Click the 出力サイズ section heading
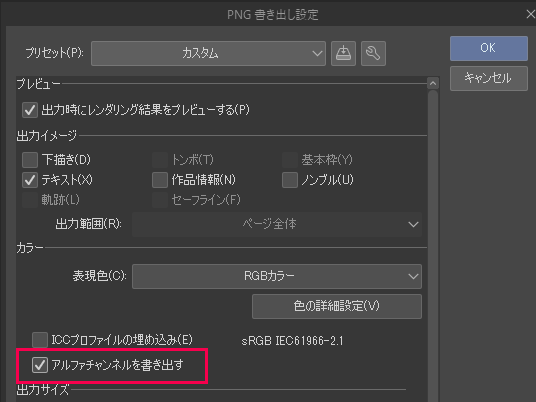The width and height of the screenshot is (536, 402). click(x=43, y=390)
